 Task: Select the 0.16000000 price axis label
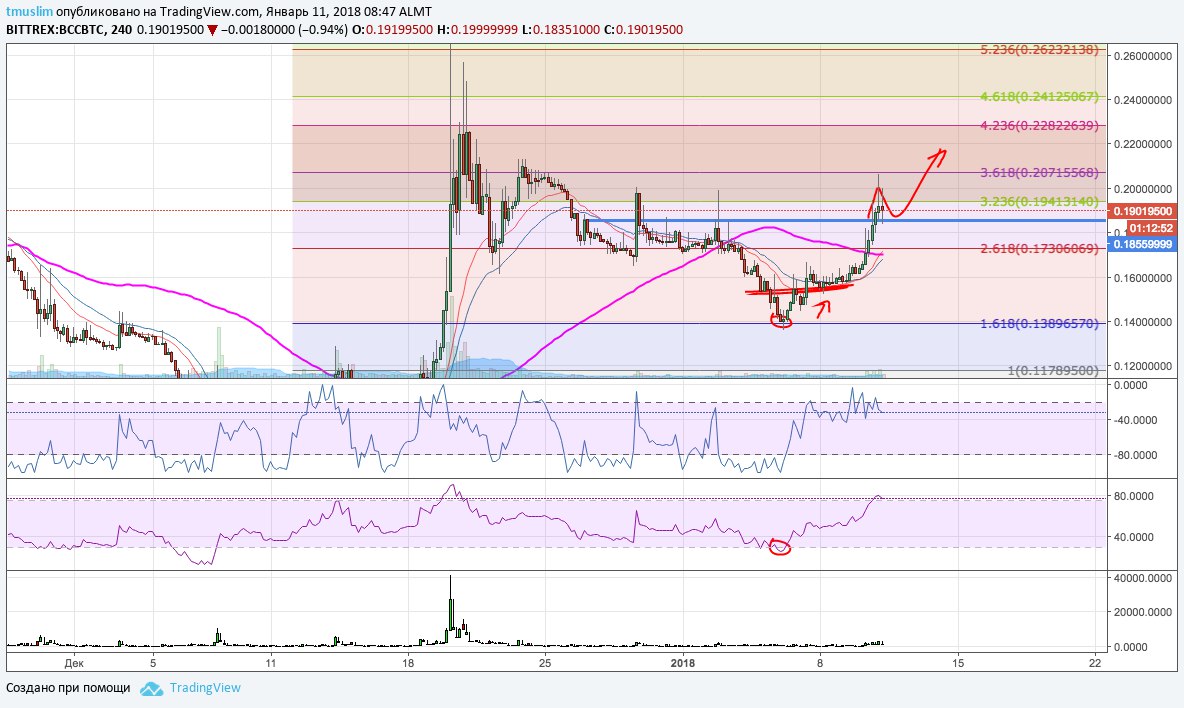click(1142, 278)
